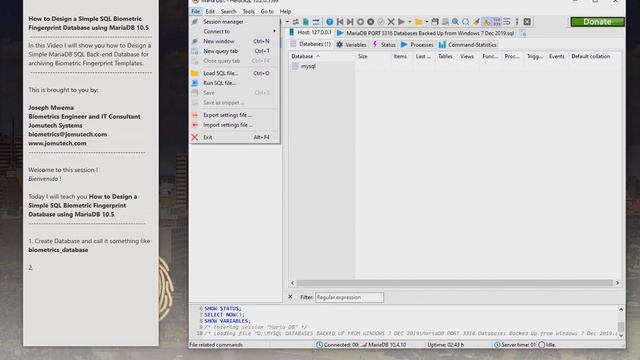Image resolution: width=640 pixels, height=360 pixels.
Task: Click the cancel editing X toolbar icon
Action: [x=391, y=22]
